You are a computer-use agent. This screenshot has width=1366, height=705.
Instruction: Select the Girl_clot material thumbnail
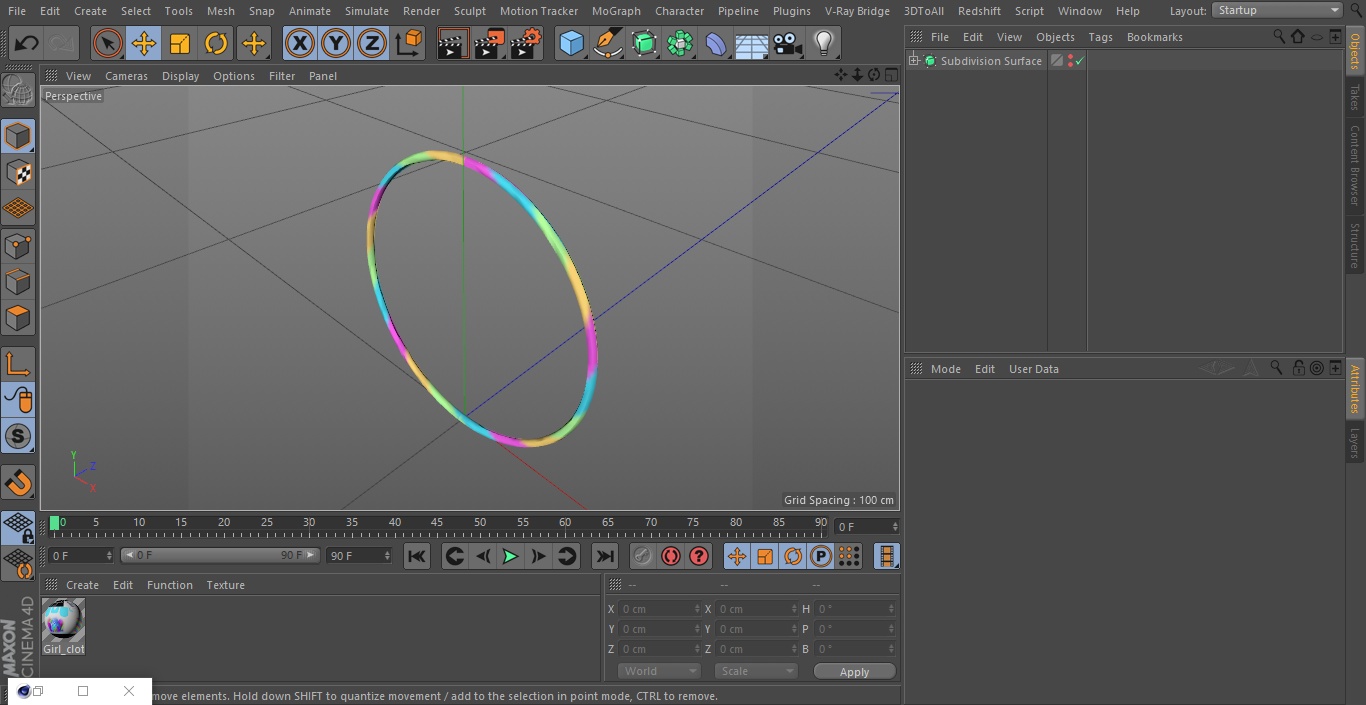pos(63,621)
